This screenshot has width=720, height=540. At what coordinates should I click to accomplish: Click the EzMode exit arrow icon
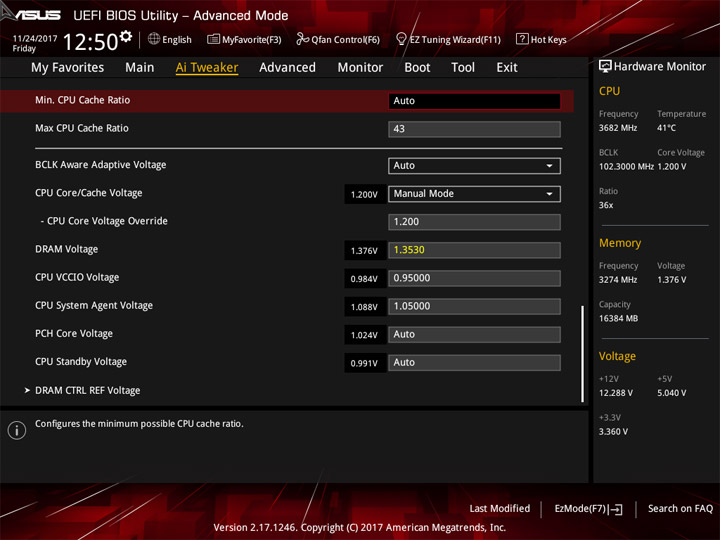pos(616,509)
